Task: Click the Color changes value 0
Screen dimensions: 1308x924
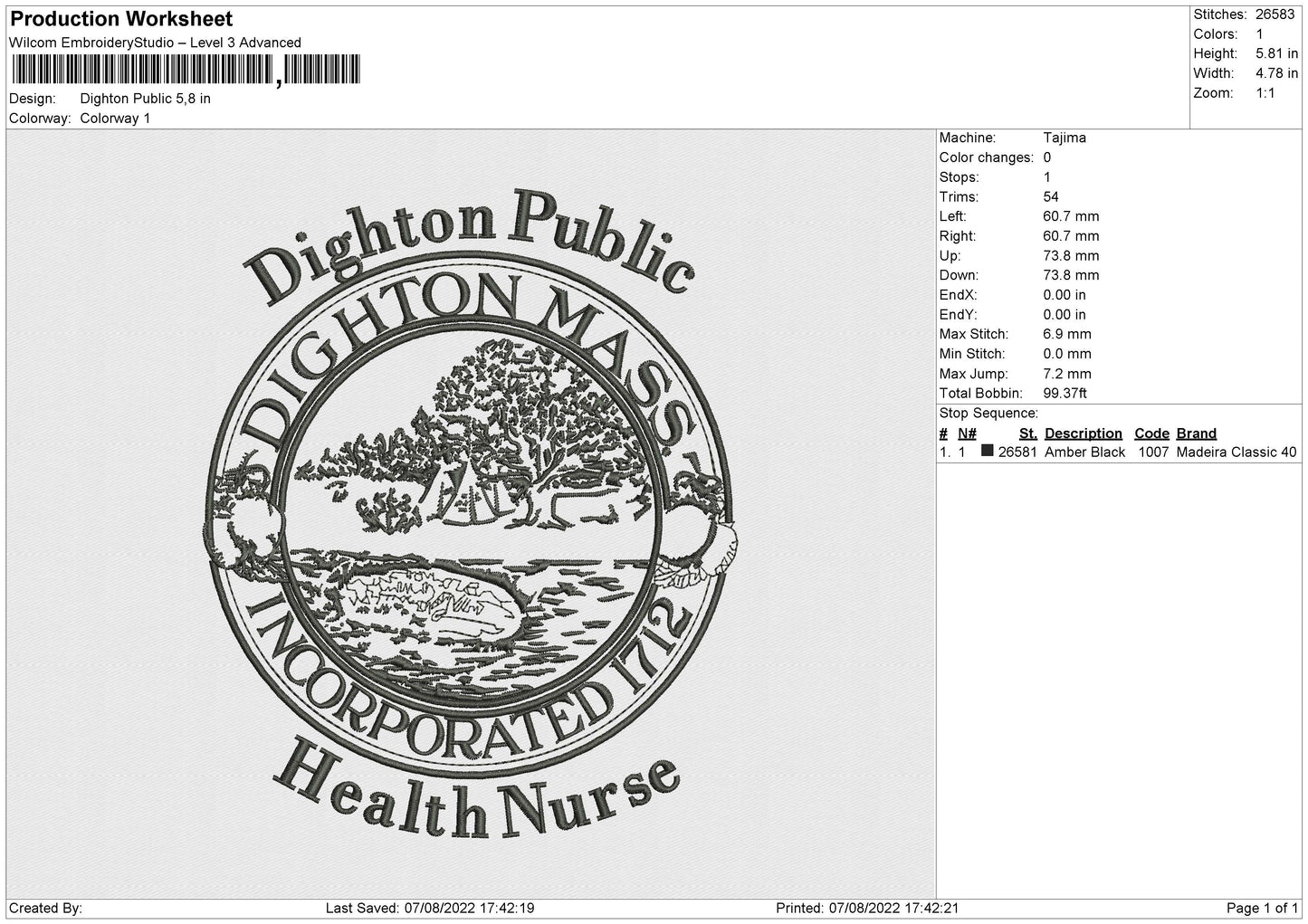Action: (1047, 157)
